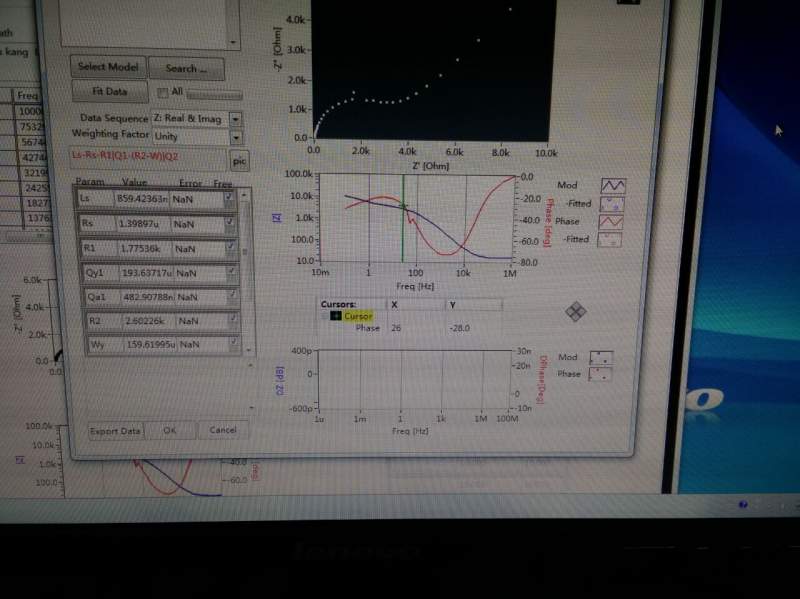Toggle the Free checkbox for Rs
This screenshot has height=599, width=800.
230,222
